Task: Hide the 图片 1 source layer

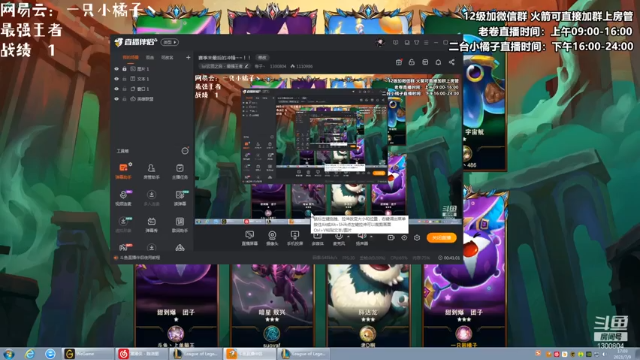Action: (x=117, y=69)
